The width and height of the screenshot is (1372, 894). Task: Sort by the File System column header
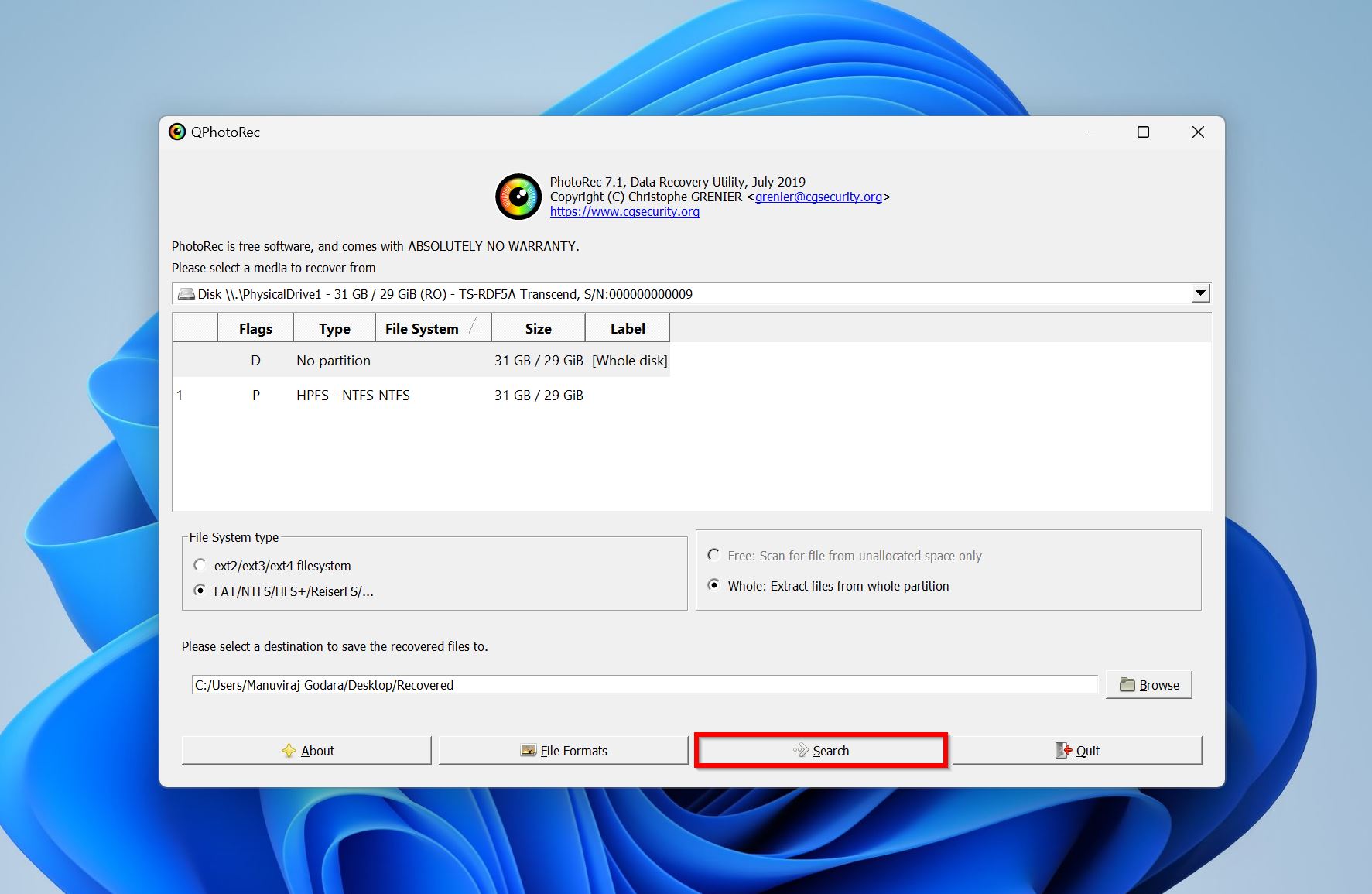coord(433,328)
